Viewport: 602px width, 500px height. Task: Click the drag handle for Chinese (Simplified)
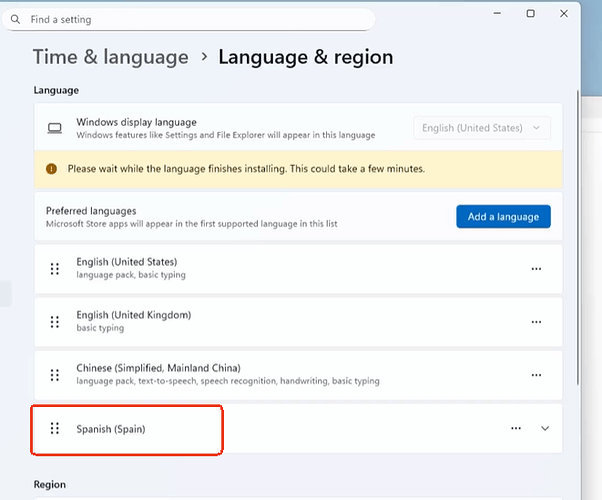[x=55, y=375]
